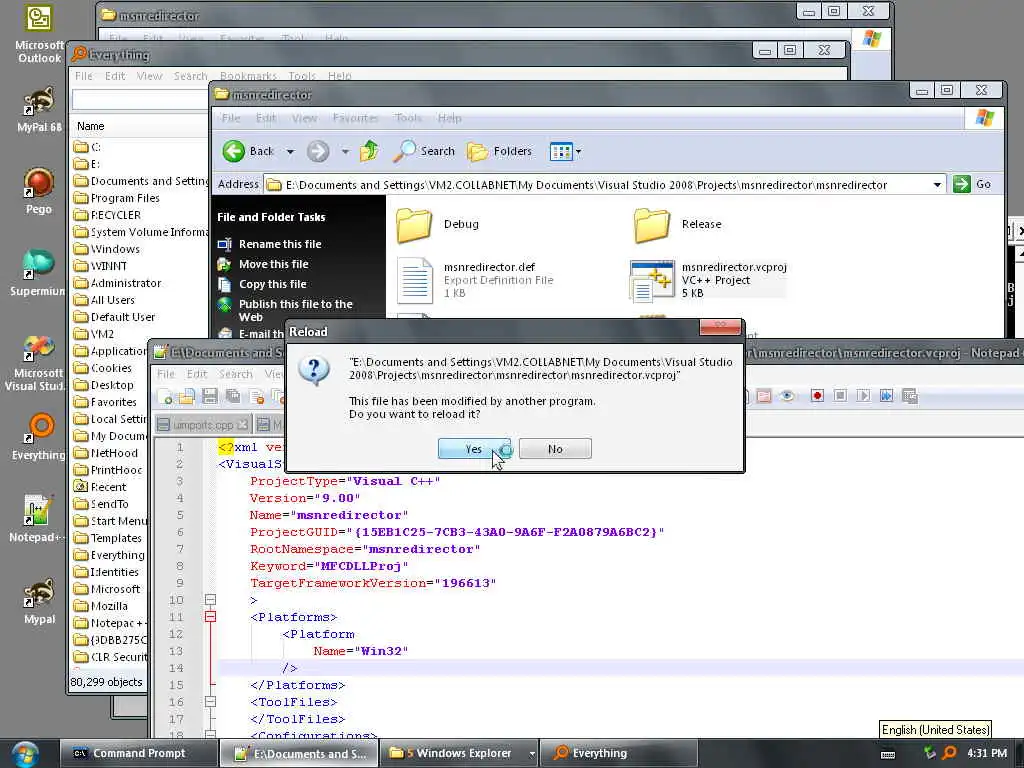This screenshot has width=1024, height=768.
Task: Open Debug folder
Action: pos(438,224)
